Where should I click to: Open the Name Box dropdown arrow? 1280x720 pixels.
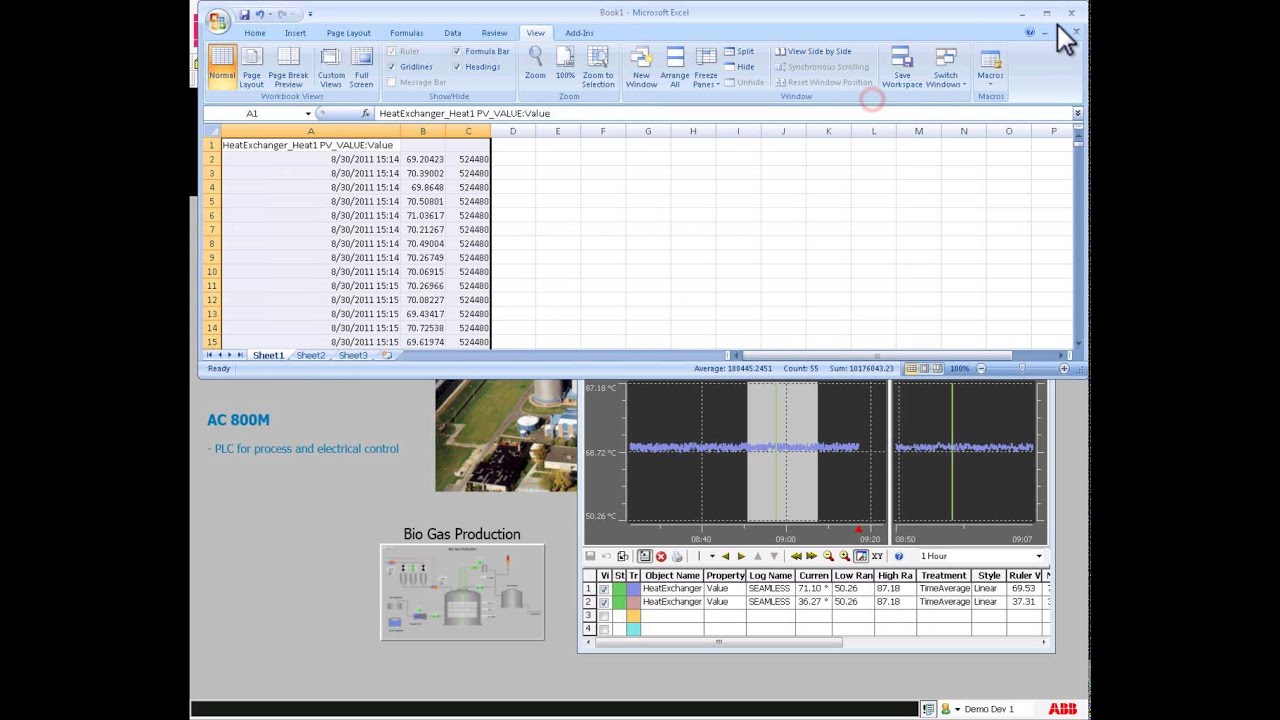[x=308, y=114]
